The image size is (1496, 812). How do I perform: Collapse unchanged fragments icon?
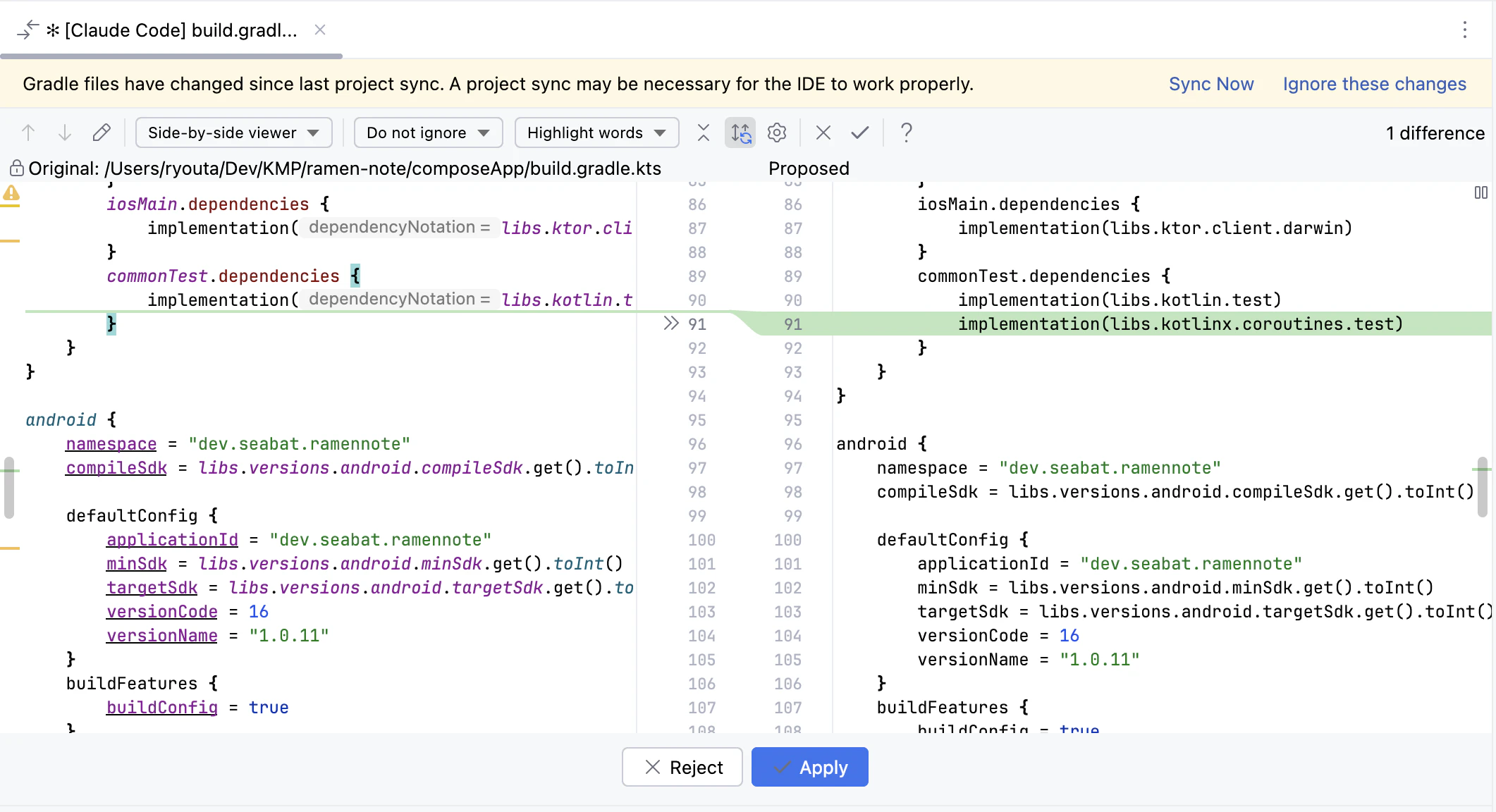point(704,133)
